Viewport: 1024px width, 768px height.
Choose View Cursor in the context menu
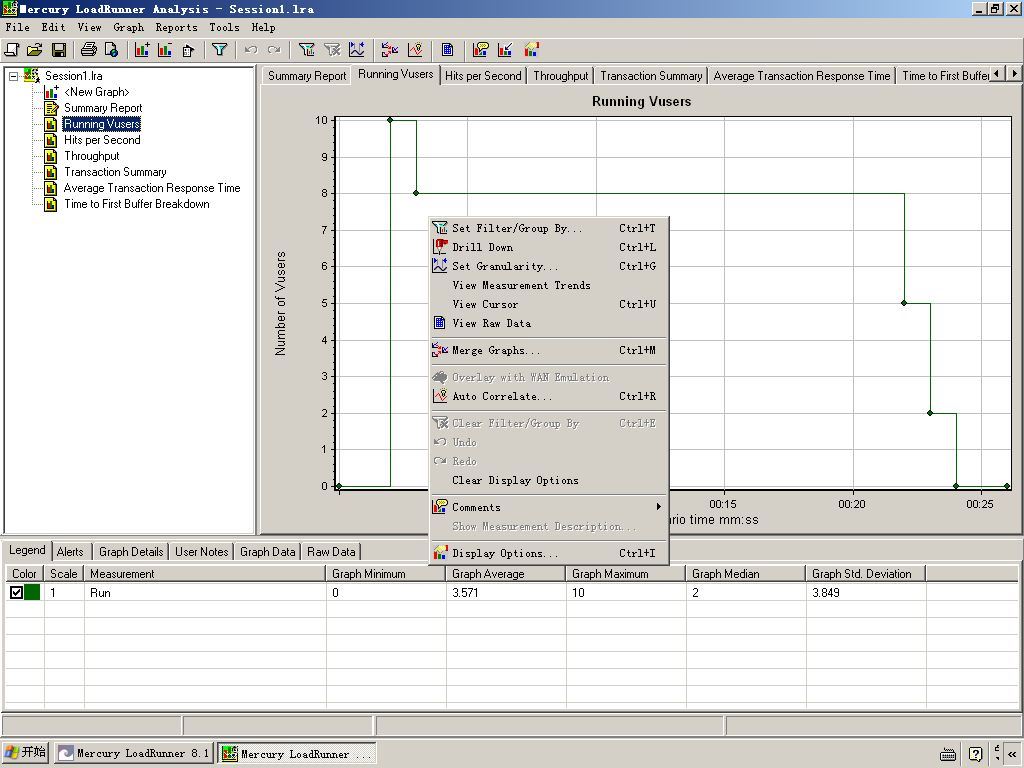[549, 304]
